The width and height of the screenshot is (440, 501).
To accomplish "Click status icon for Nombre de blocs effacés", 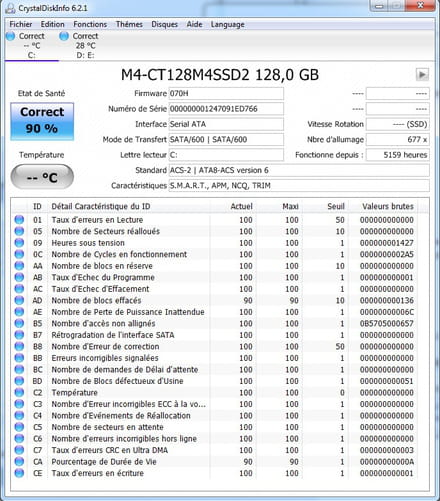I will tap(19, 300).
